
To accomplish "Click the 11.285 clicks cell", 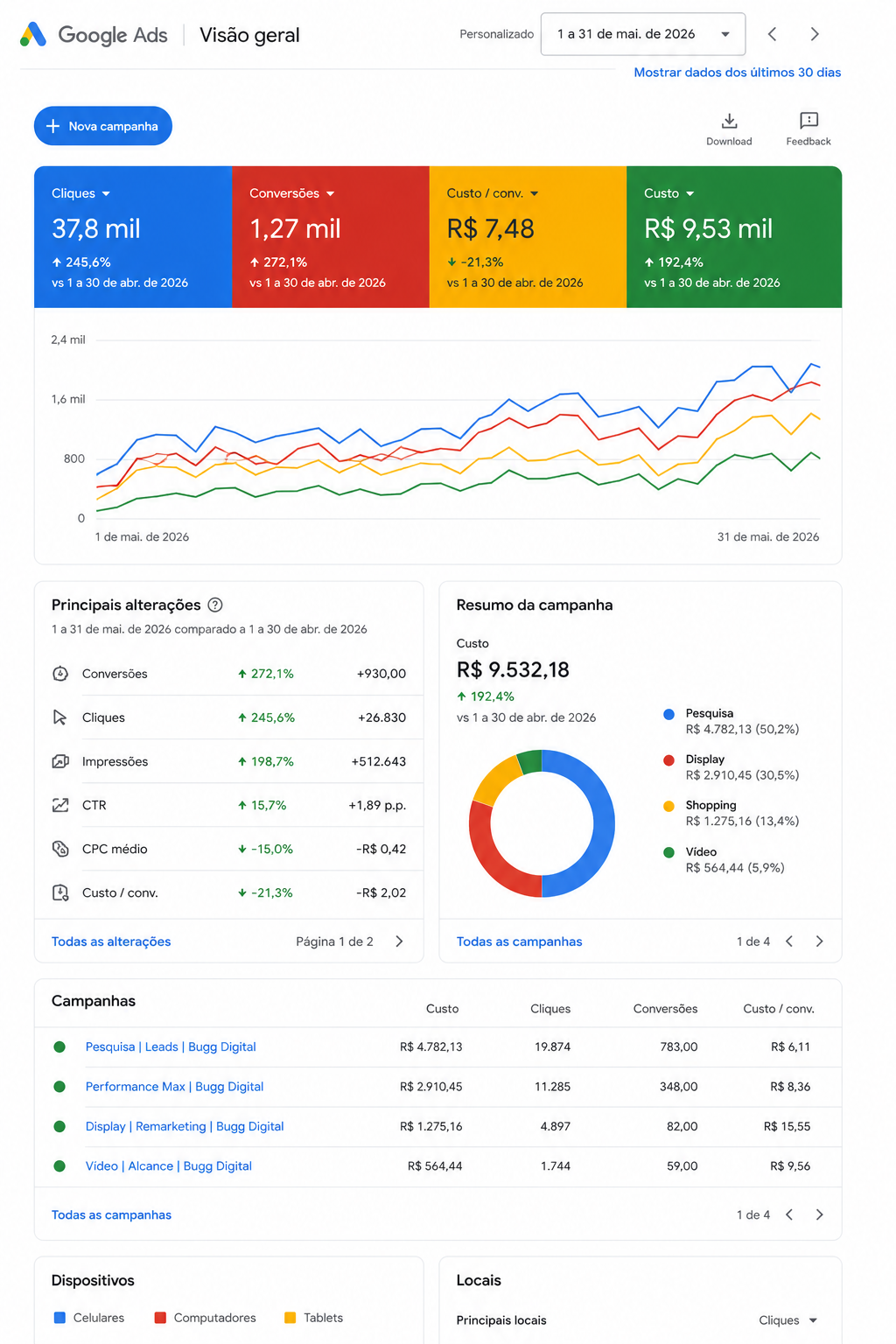I will 552,1087.
